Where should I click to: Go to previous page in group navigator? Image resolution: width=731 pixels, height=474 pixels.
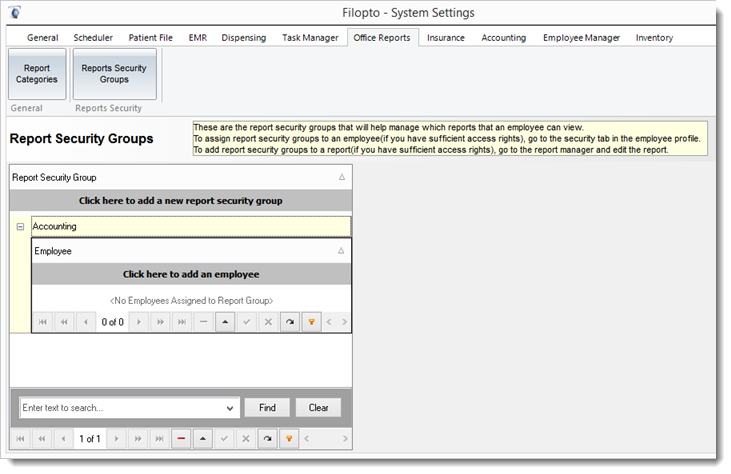tap(42, 439)
